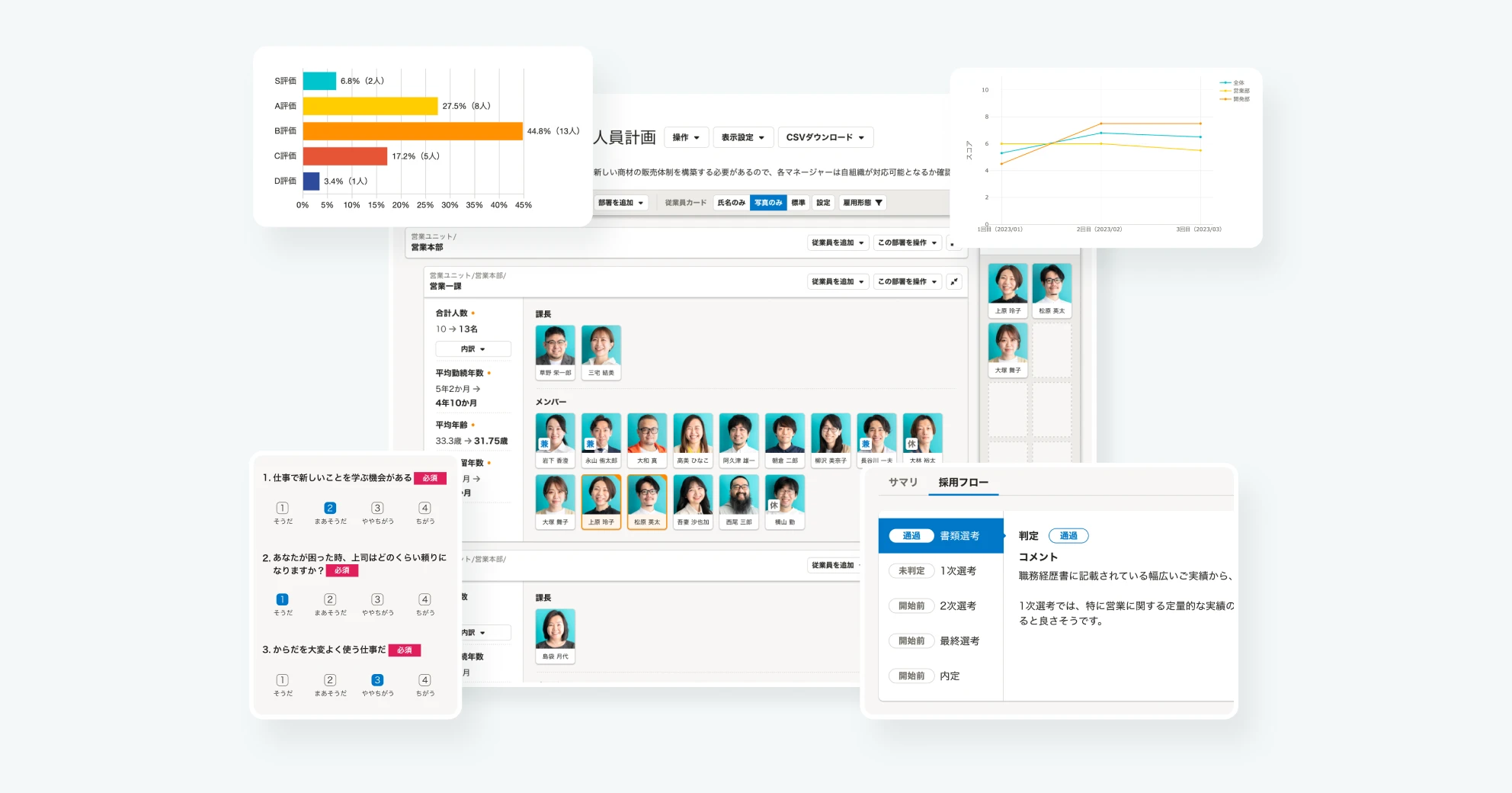Select the 最終選考 step in the hiring flow
1512x793 pixels.
point(941,641)
